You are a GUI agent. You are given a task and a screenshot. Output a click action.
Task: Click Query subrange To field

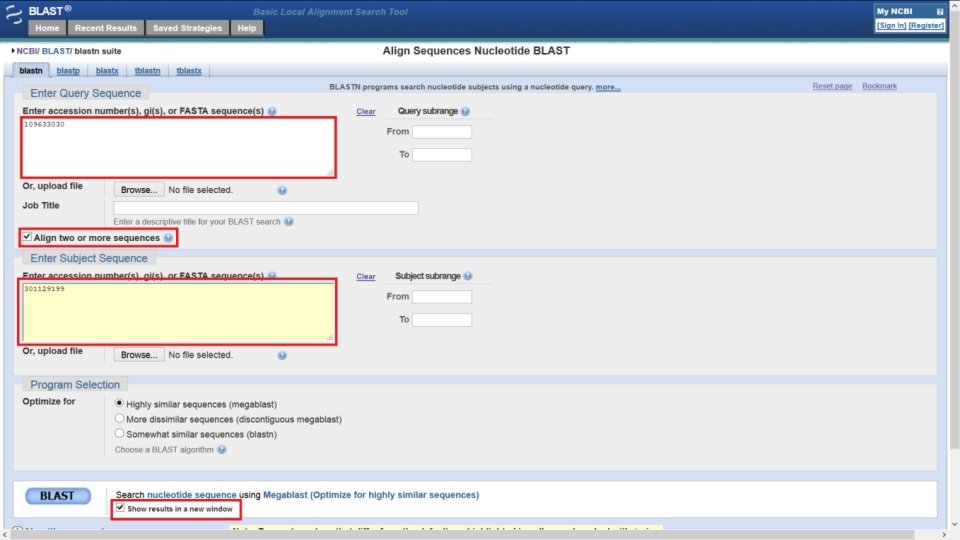[x=442, y=155]
